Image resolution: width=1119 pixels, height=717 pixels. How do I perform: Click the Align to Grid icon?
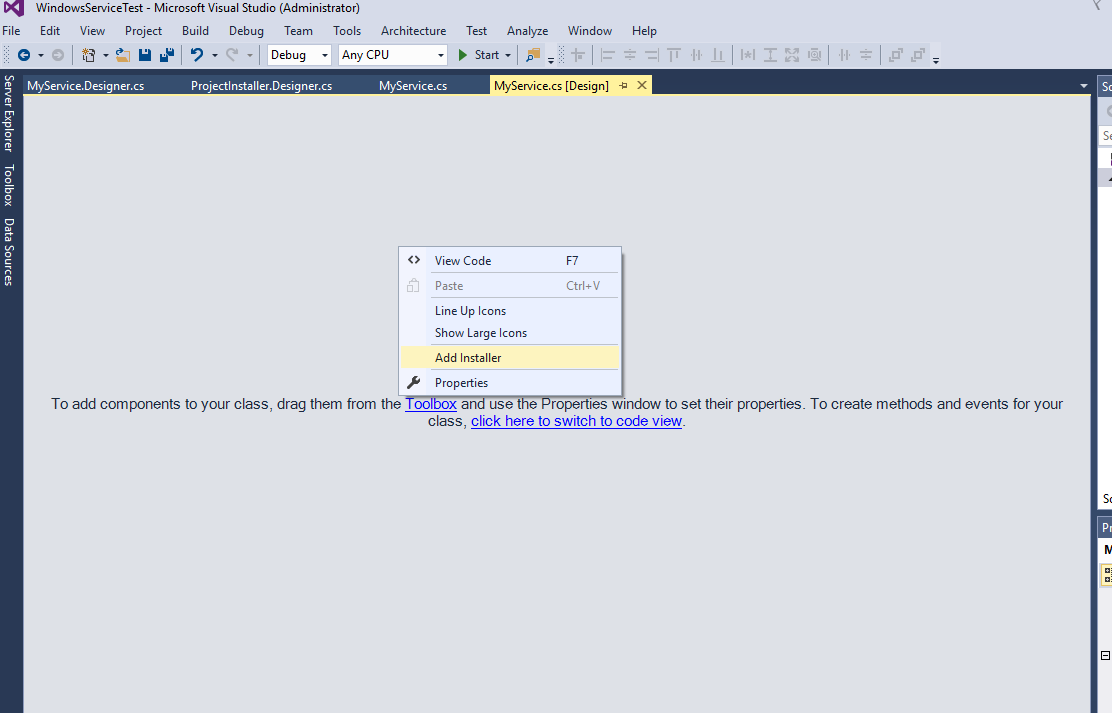pyautogui.click(x=578, y=55)
